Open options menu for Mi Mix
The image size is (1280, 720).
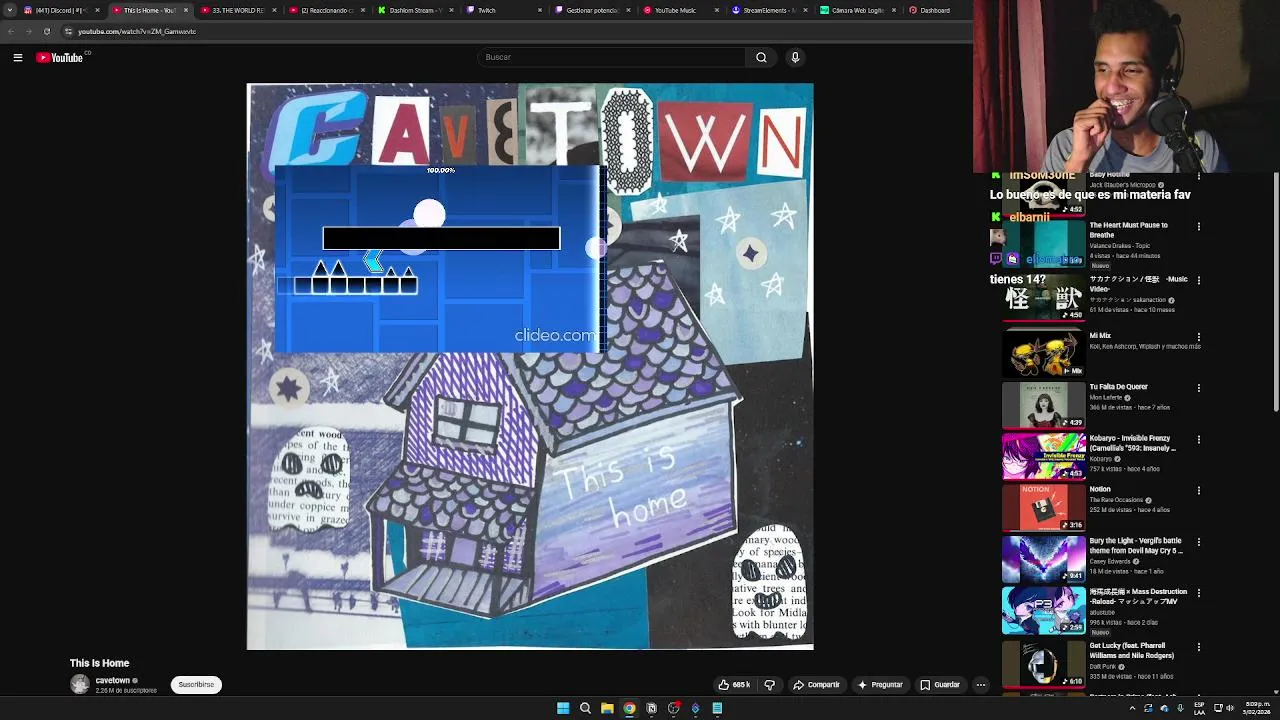click(x=1198, y=337)
